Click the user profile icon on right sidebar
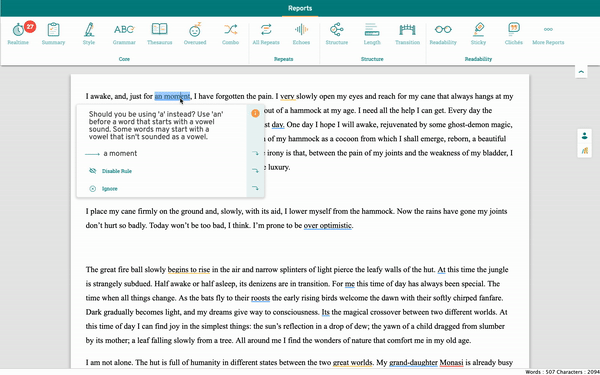The image size is (600, 375). [x=584, y=136]
